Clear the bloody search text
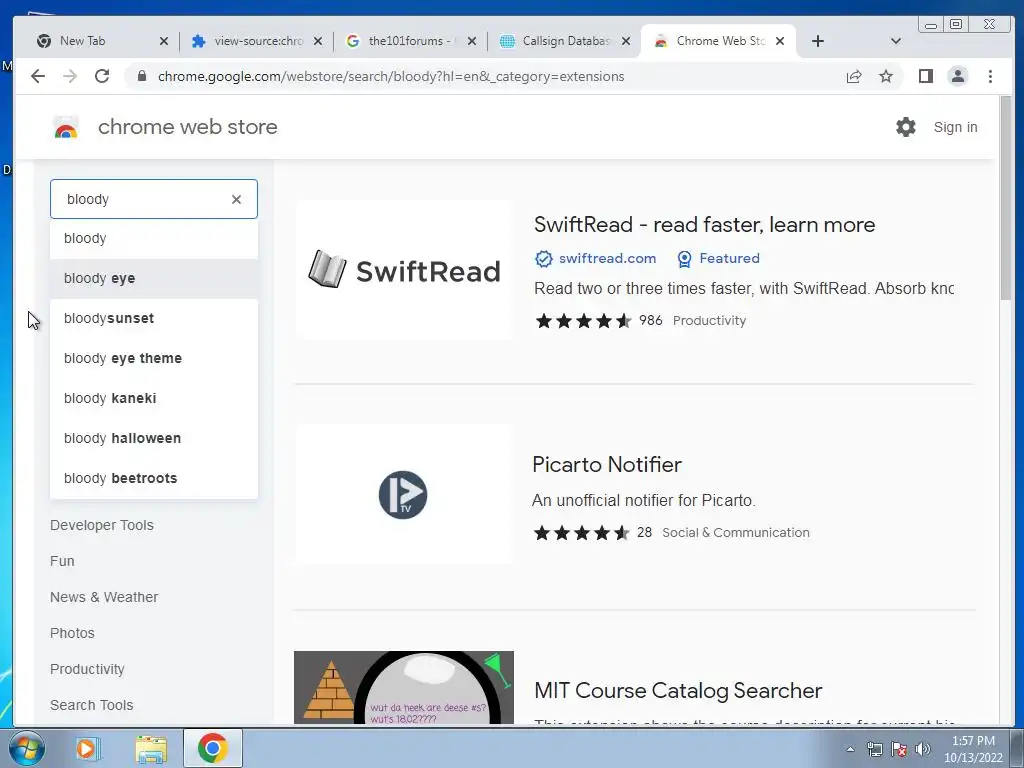1024x768 pixels. (x=236, y=199)
